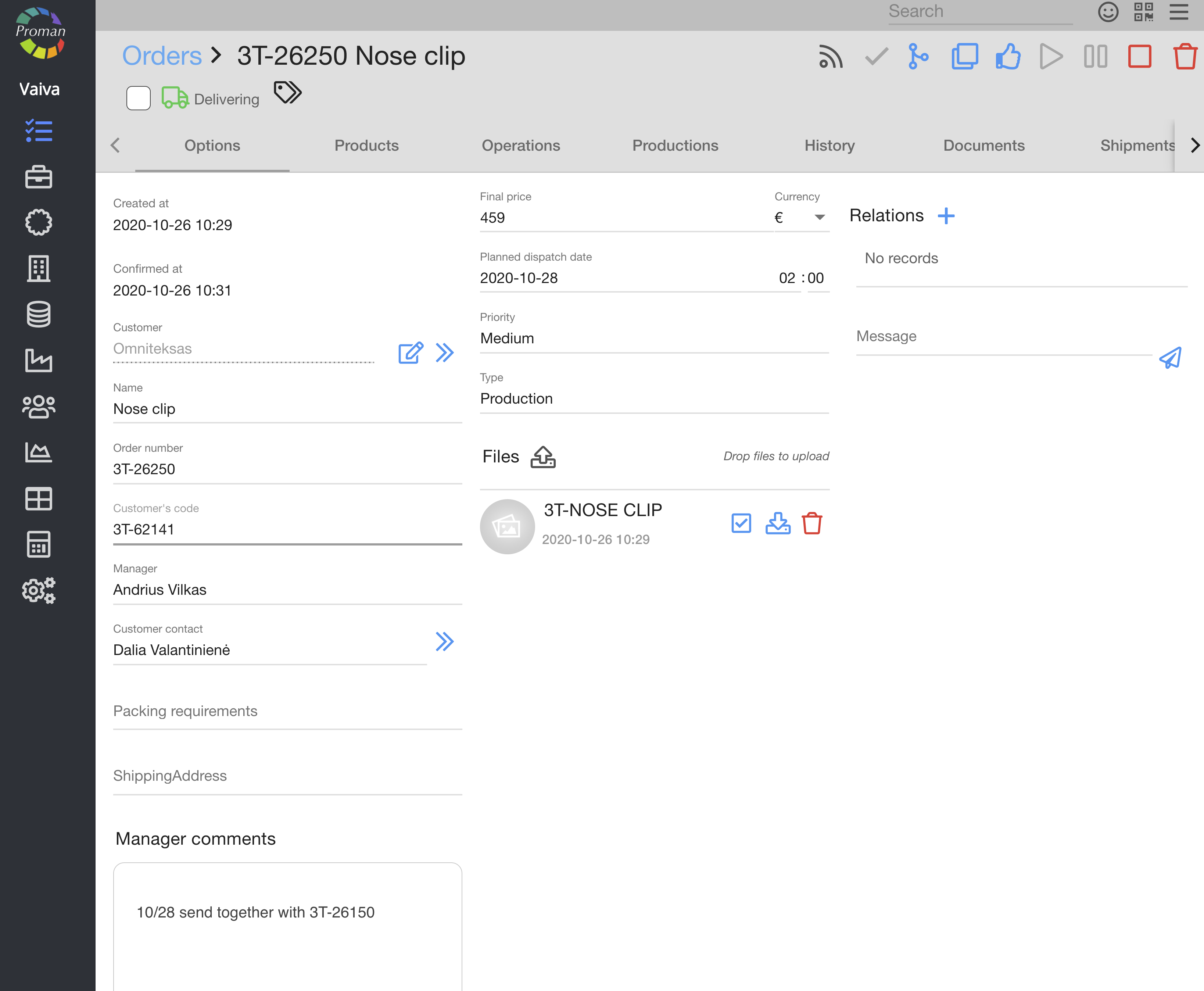Click the copy order icon
The width and height of the screenshot is (1204, 991).
point(964,57)
